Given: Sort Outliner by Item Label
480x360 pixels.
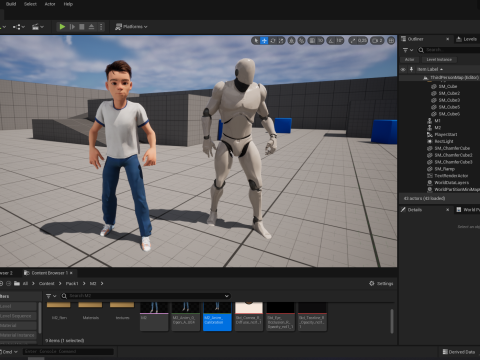Looking at the screenshot, I should [430, 69].
